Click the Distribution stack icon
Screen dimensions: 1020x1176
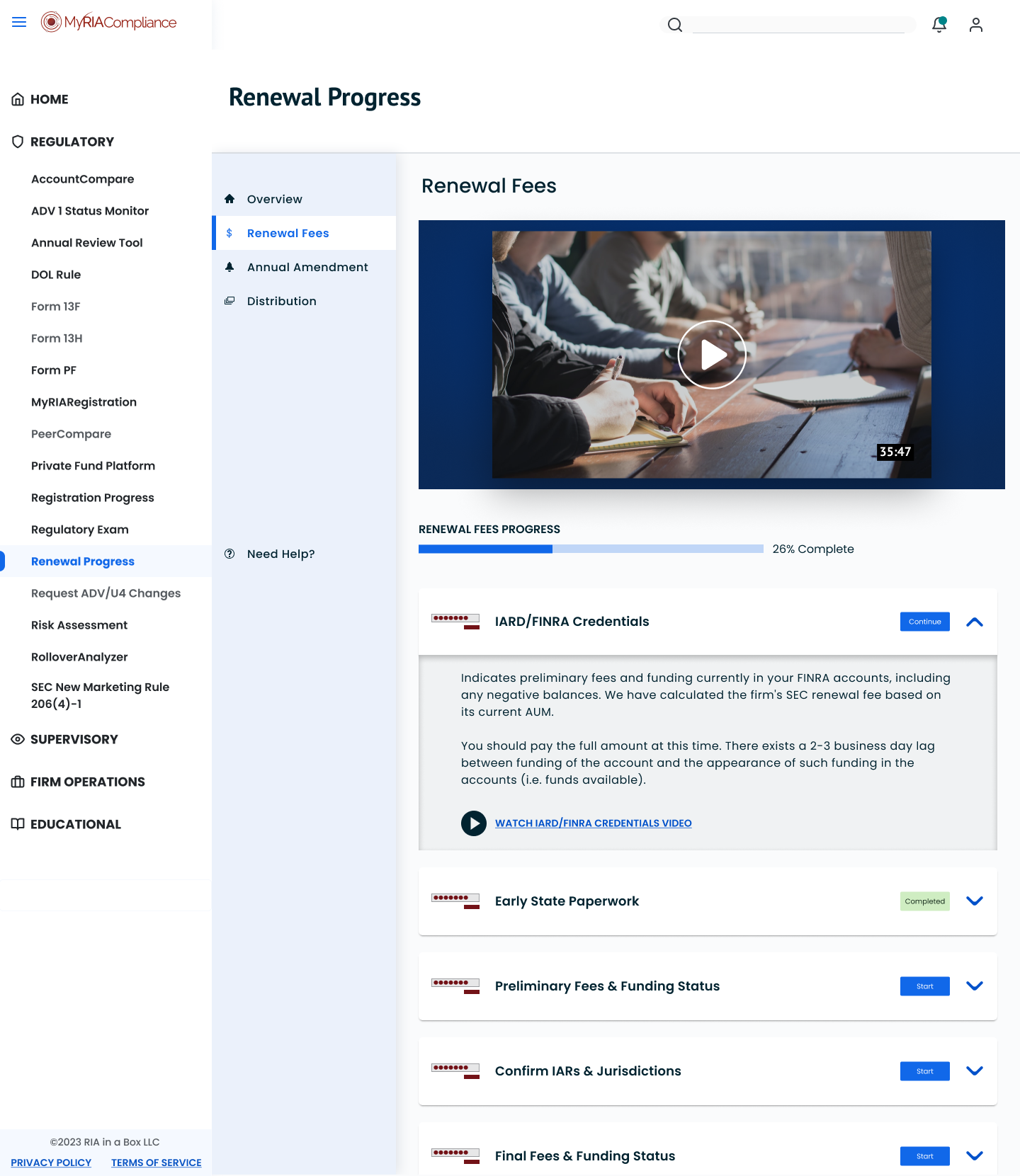coord(229,301)
